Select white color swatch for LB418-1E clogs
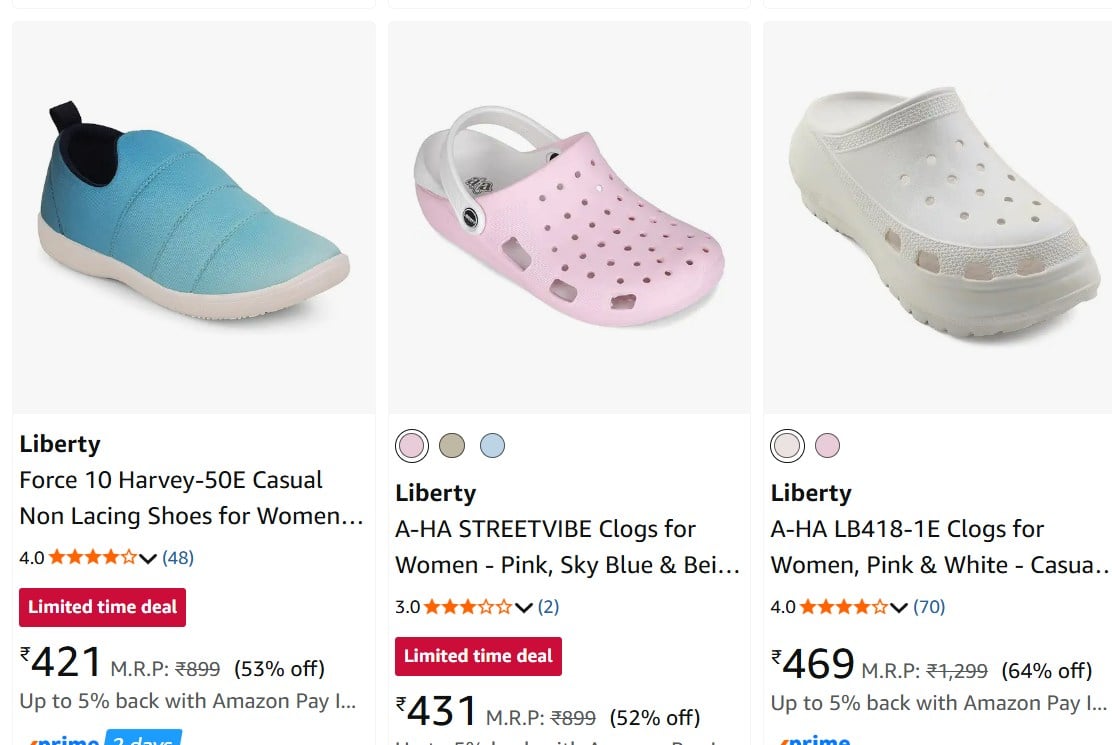Screen dimensions: 1112x745 787,446
